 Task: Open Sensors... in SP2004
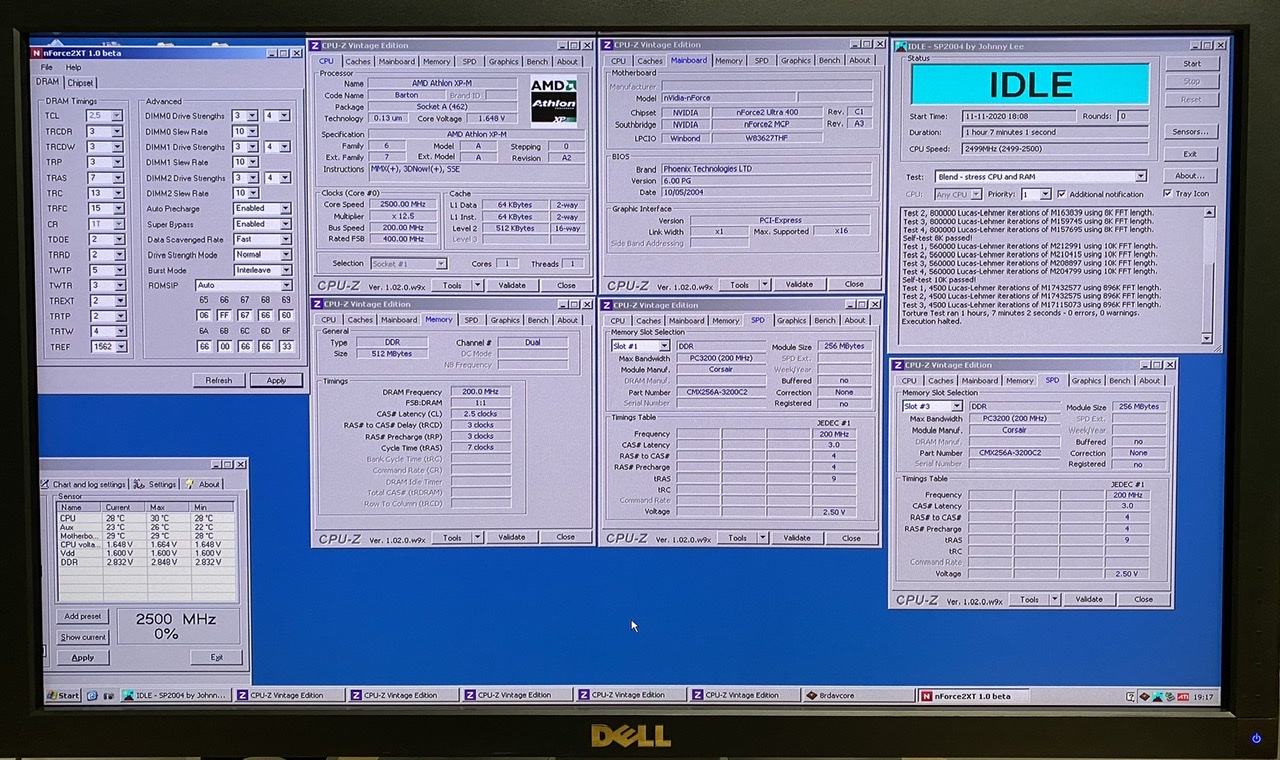click(x=1192, y=131)
